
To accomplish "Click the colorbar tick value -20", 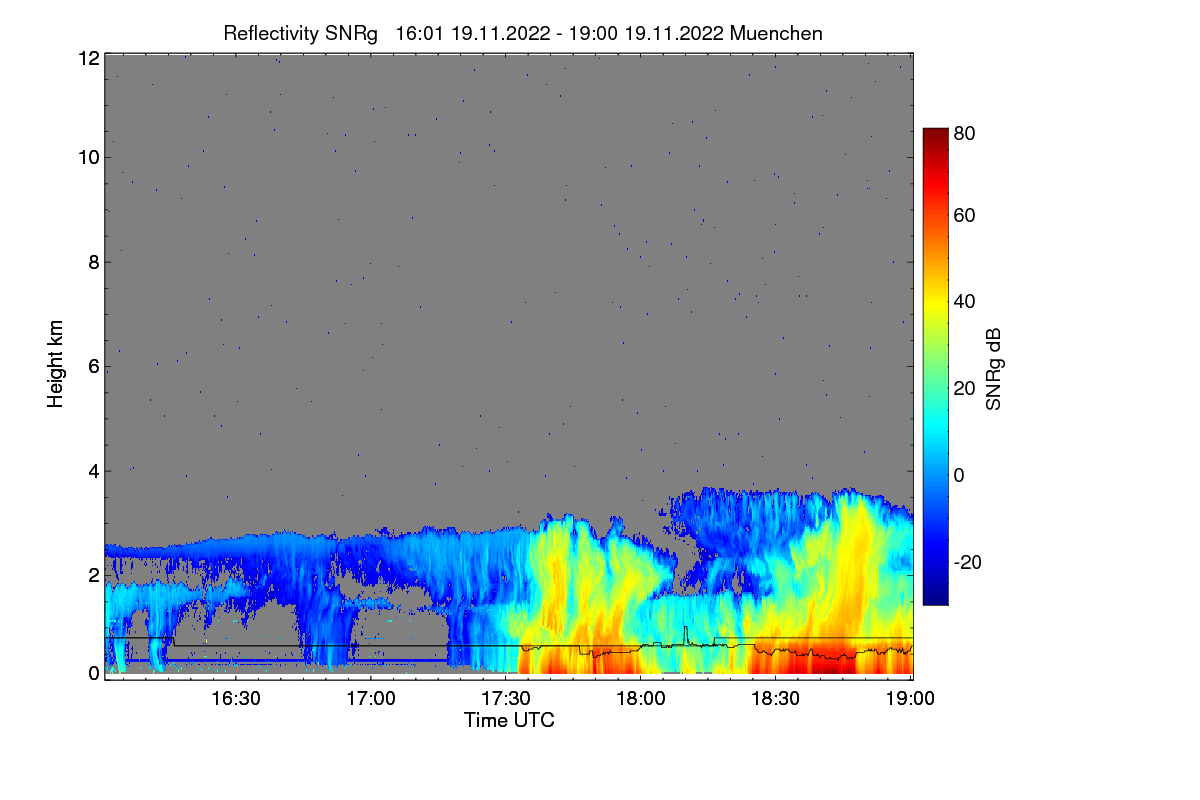I will point(968,562).
